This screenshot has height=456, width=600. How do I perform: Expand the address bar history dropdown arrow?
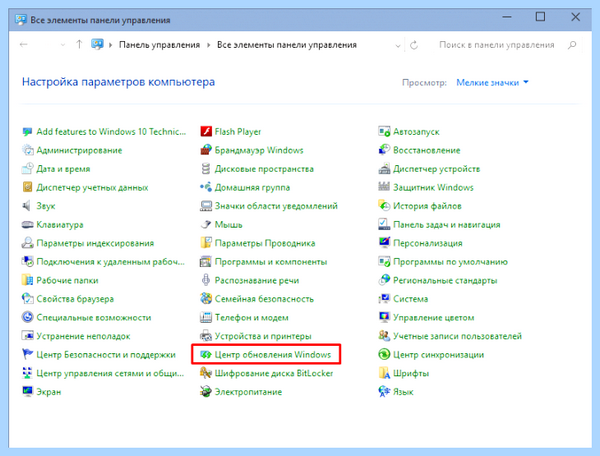(x=398, y=45)
